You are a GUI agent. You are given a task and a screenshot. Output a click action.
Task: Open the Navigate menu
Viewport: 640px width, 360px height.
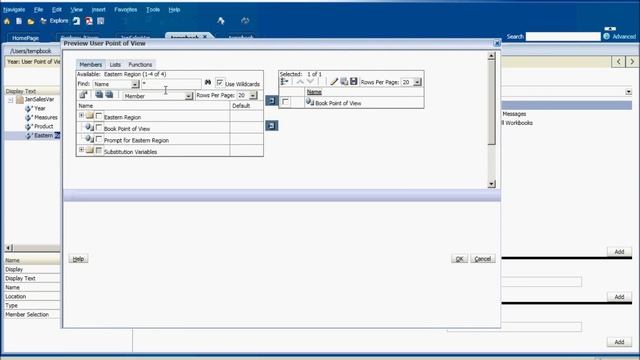pos(14,9)
